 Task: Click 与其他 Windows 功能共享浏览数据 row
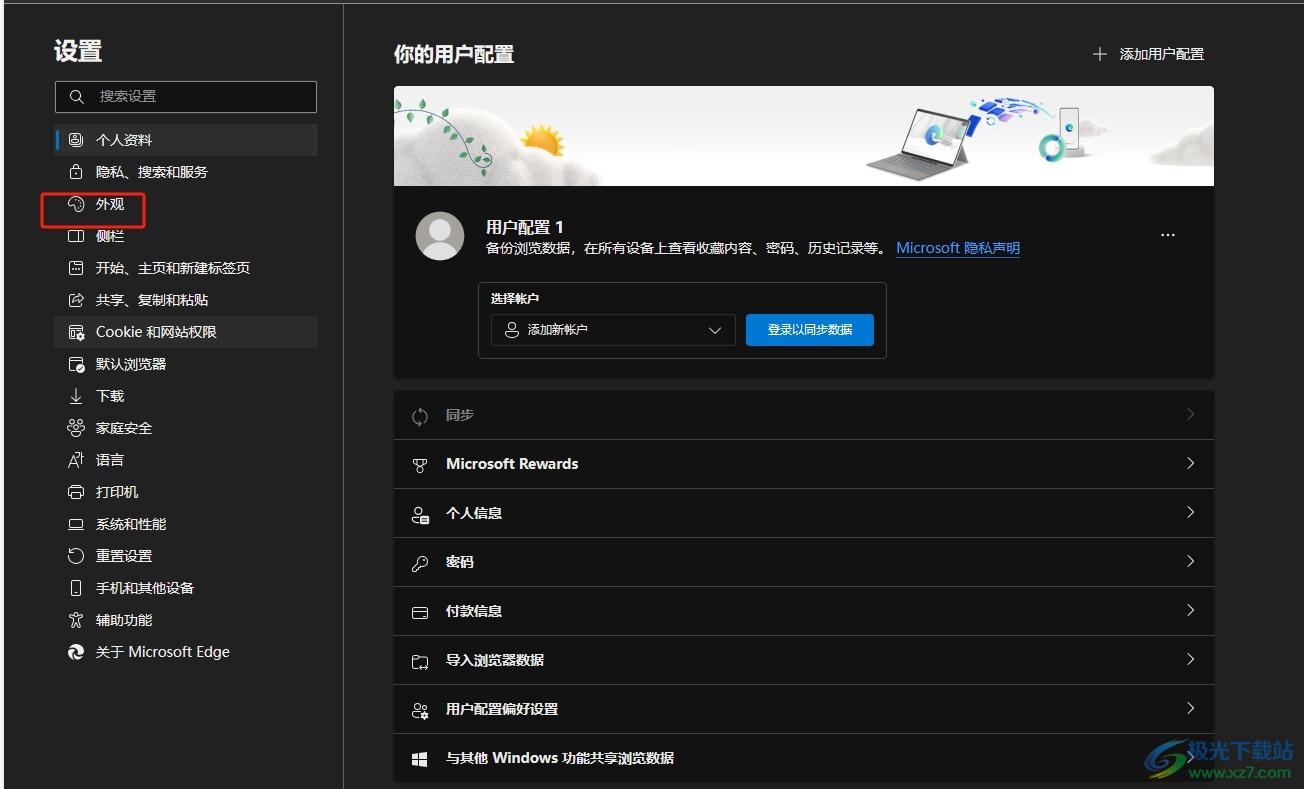click(x=804, y=758)
